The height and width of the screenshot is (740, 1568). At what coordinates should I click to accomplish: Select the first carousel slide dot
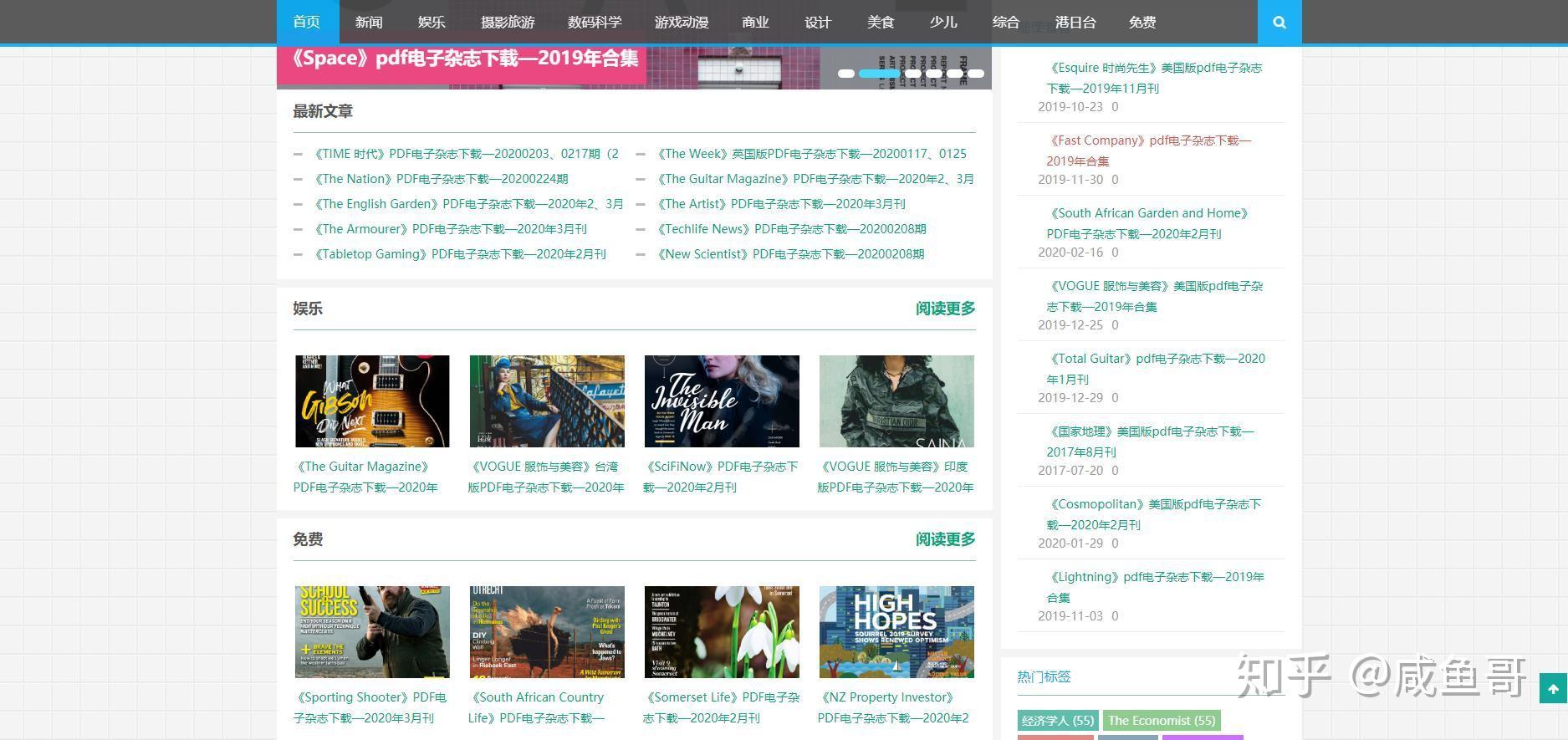coord(846,74)
